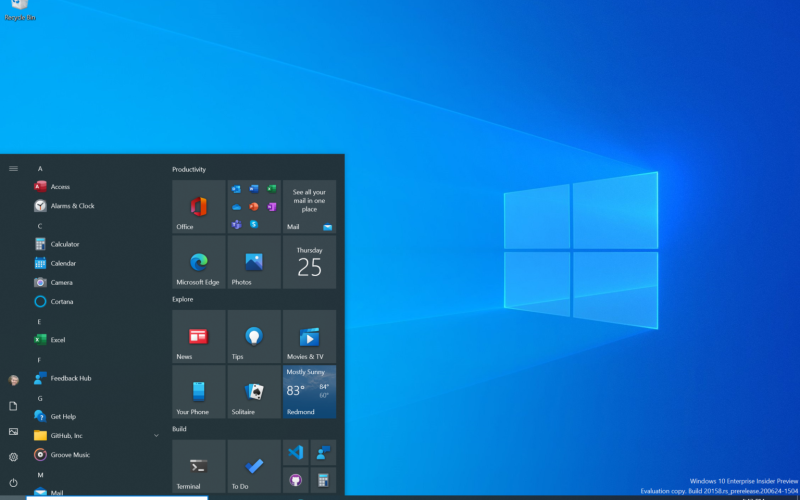
Task: Open the Feedback Hub small tile
Action: click(x=323, y=453)
